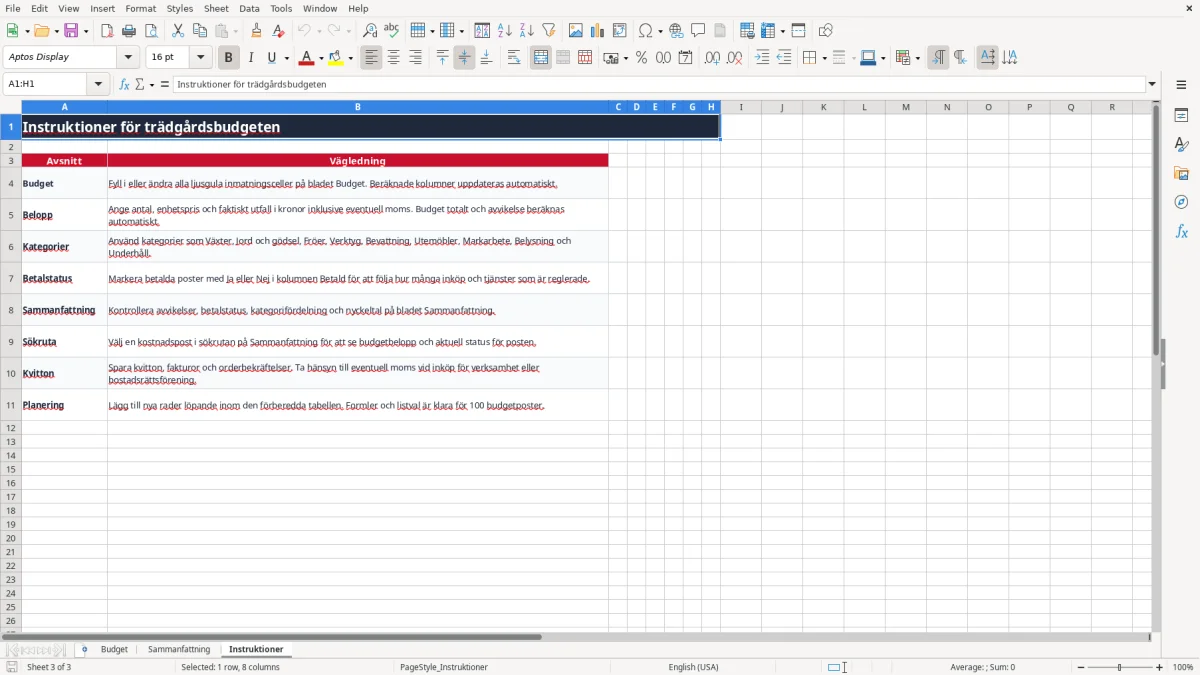This screenshot has width=1200, height=675.
Task: Open the Function Wizard
Action: point(124,85)
